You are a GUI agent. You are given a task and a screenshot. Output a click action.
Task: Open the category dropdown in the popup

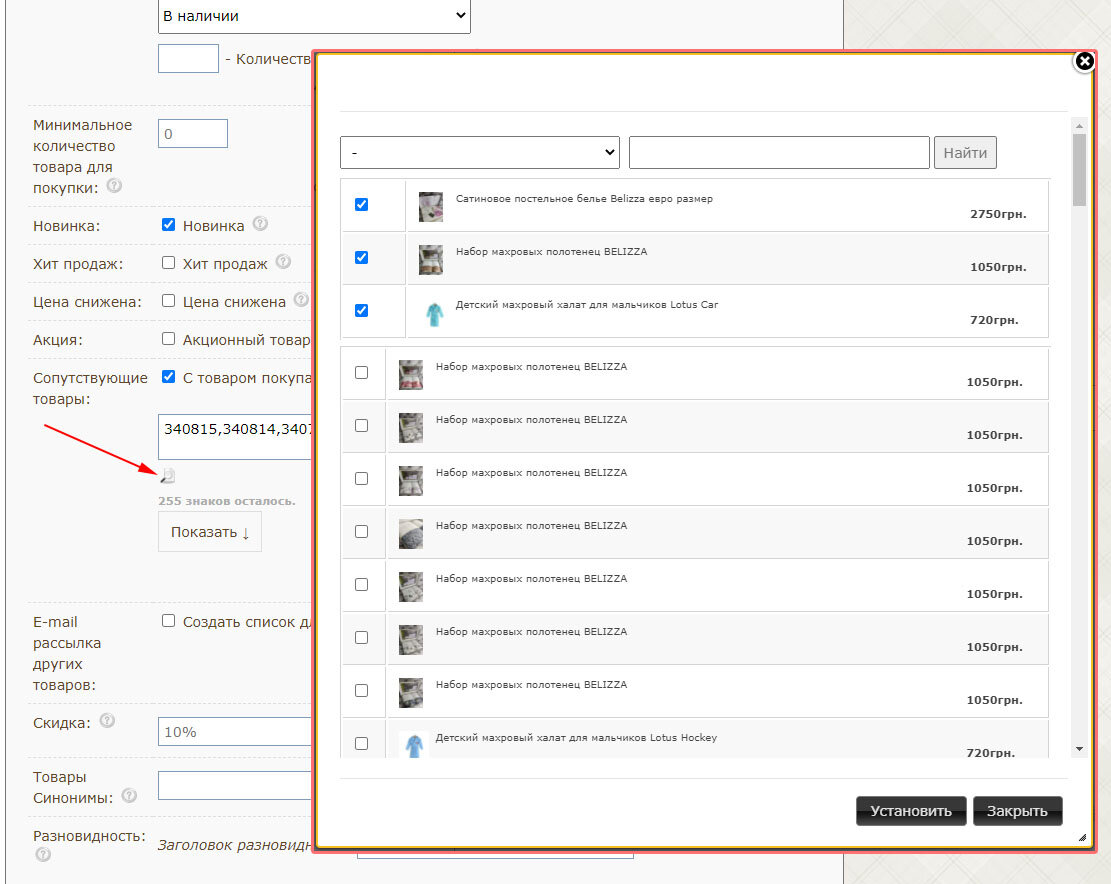tap(480, 153)
